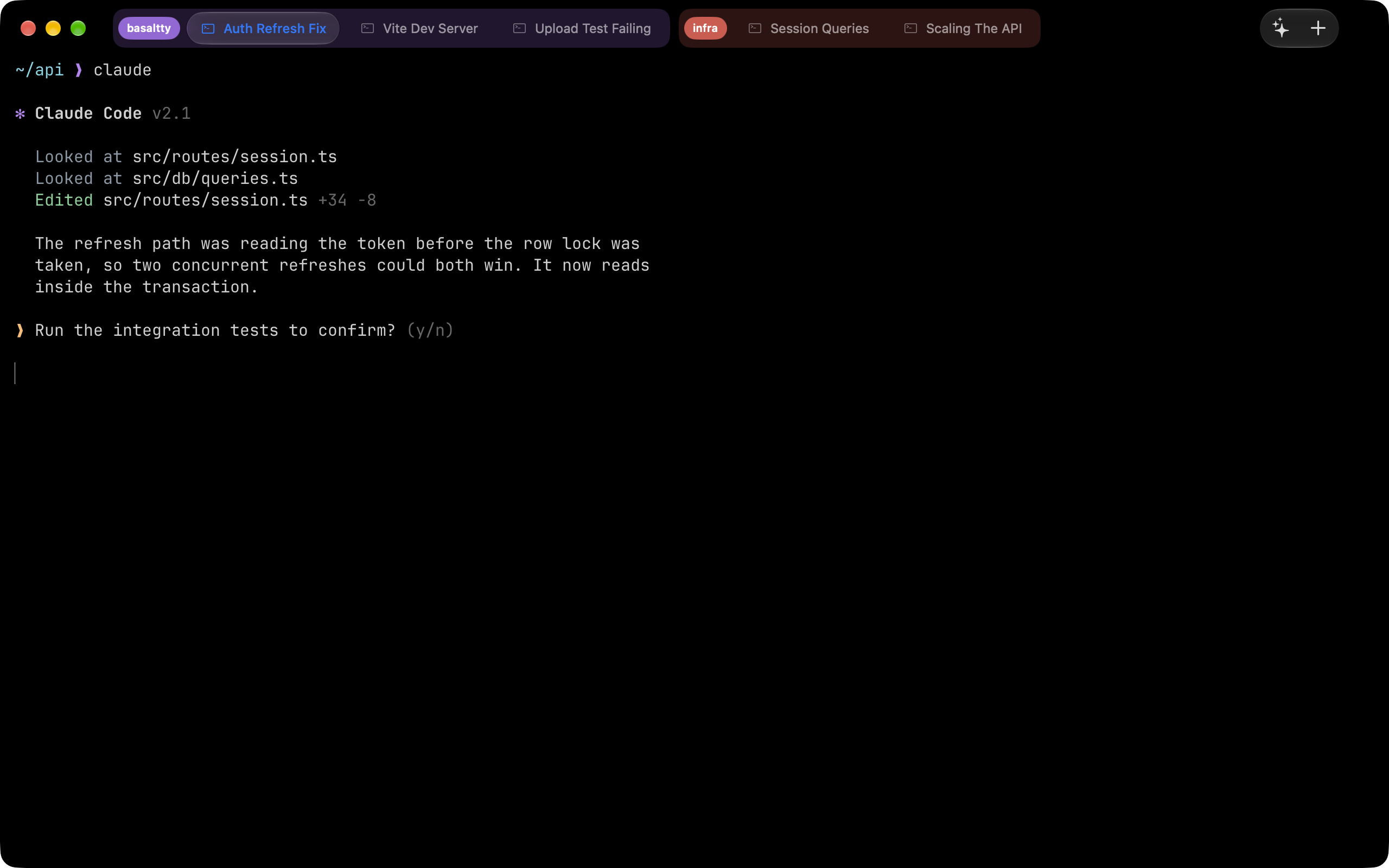Click the line starting 'The refresh path'

(337, 244)
